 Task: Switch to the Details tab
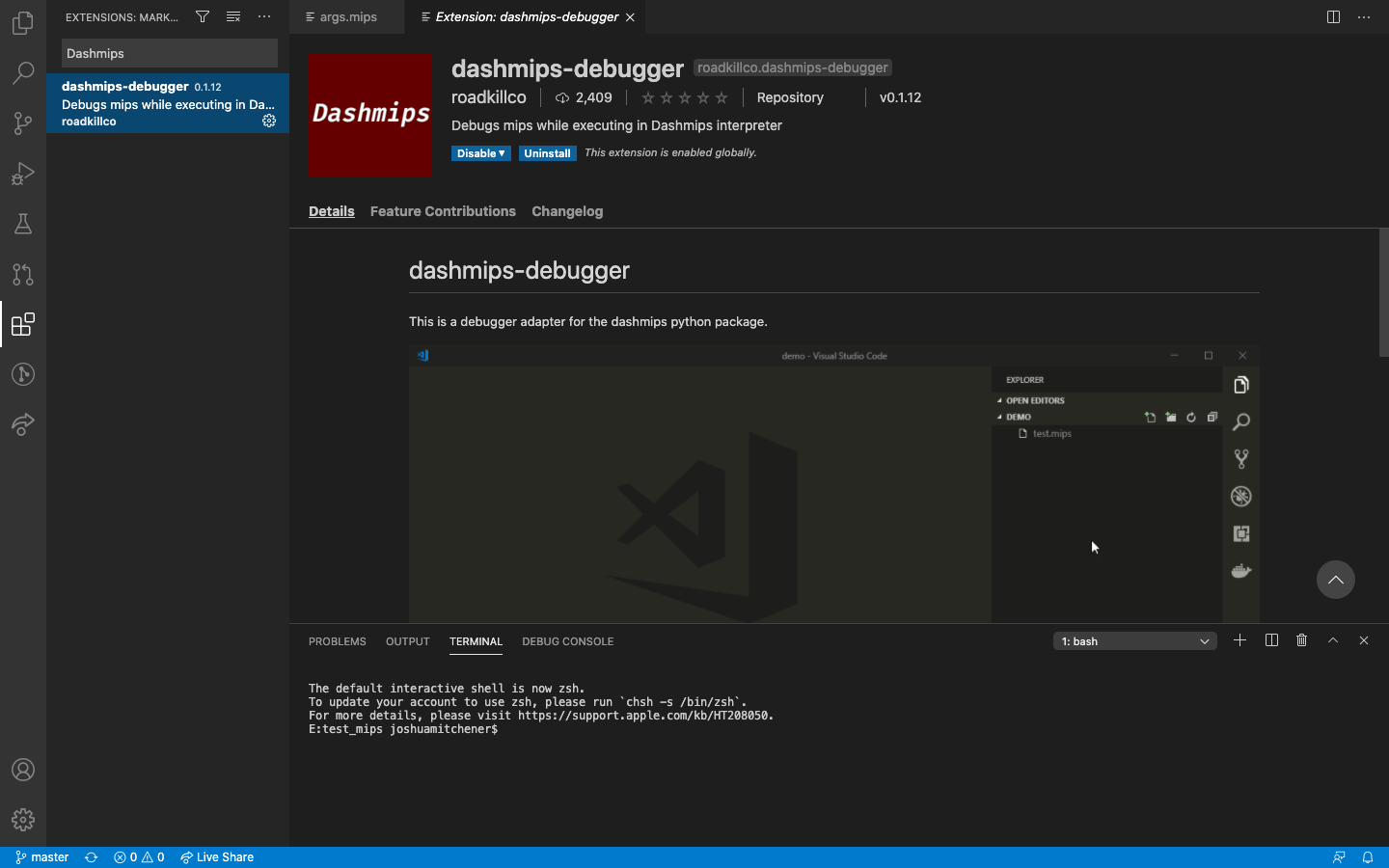(332, 211)
